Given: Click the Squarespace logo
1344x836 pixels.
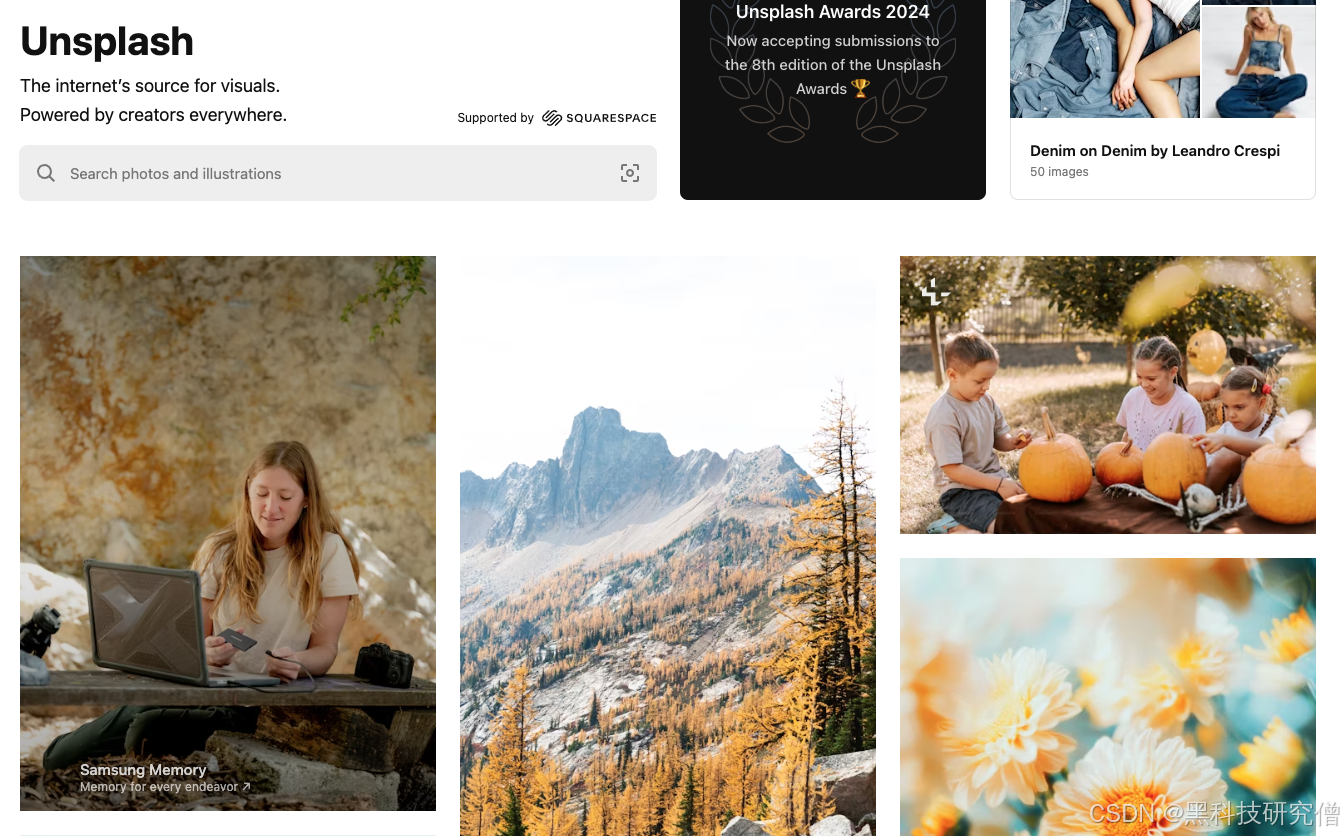Looking at the screenshot, I should click(x=599, y=118).
